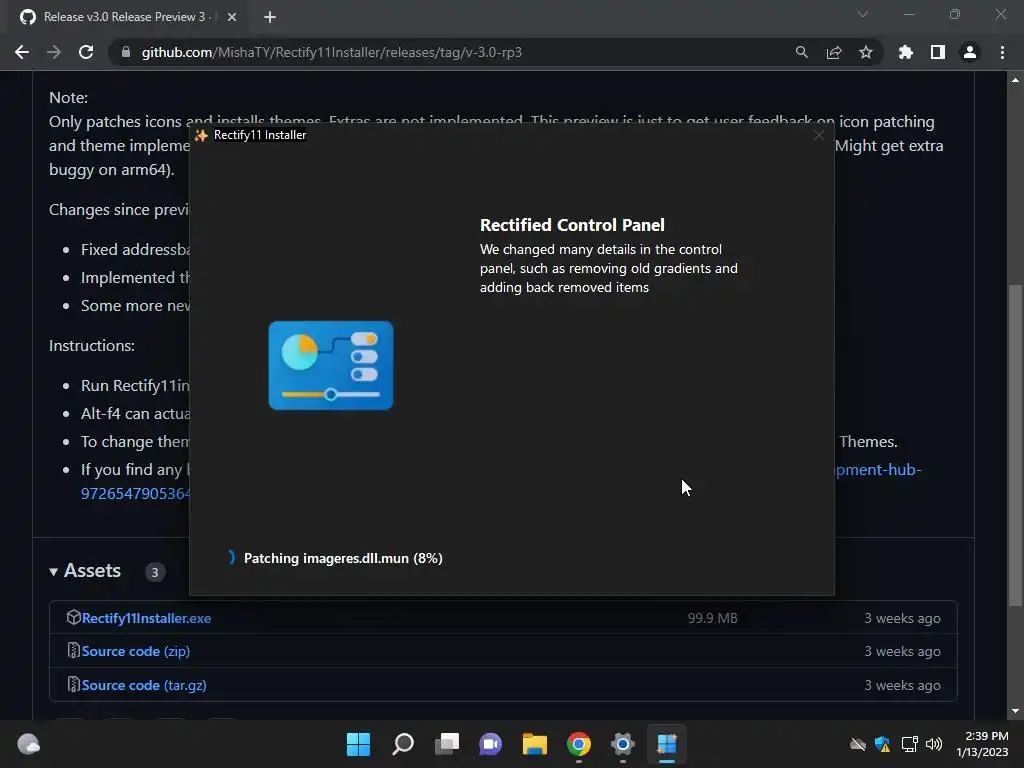Open Teams Chat from taskbar
The image size is (1024, 768).
(490, 744)
